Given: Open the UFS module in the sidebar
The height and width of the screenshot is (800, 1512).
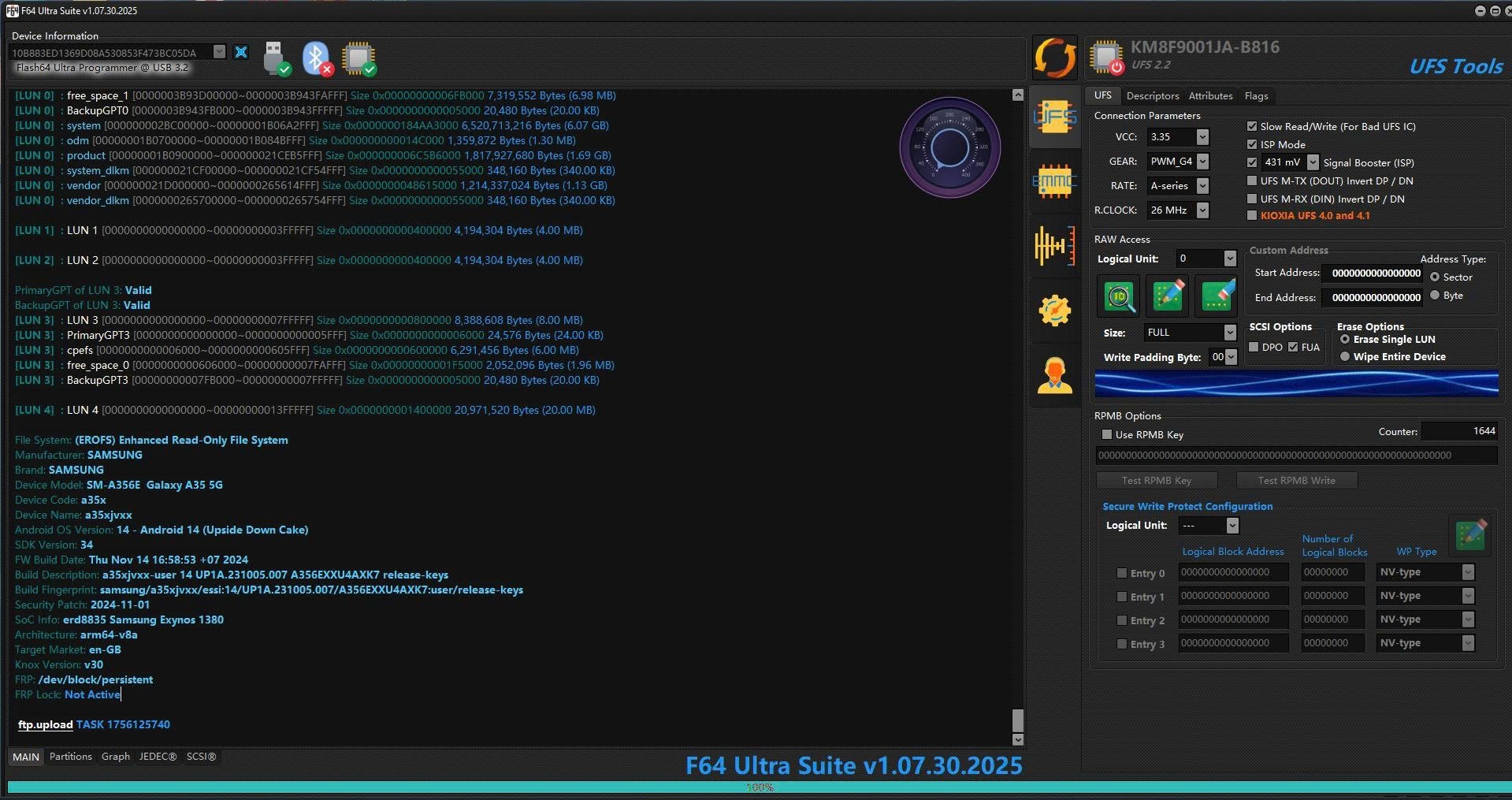Looking at the screenshot, I should click(1055, 118).
